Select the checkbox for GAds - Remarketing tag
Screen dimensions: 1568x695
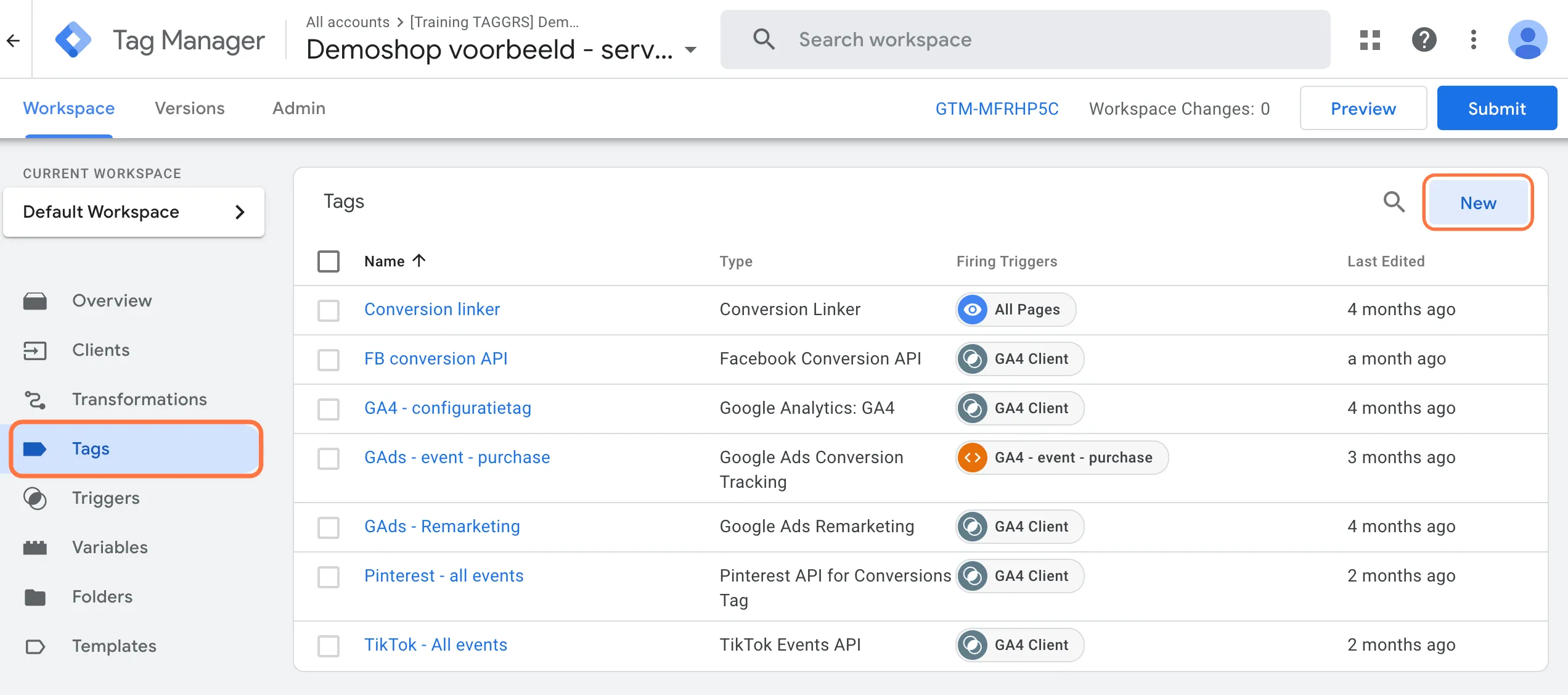tap(330, 526)
